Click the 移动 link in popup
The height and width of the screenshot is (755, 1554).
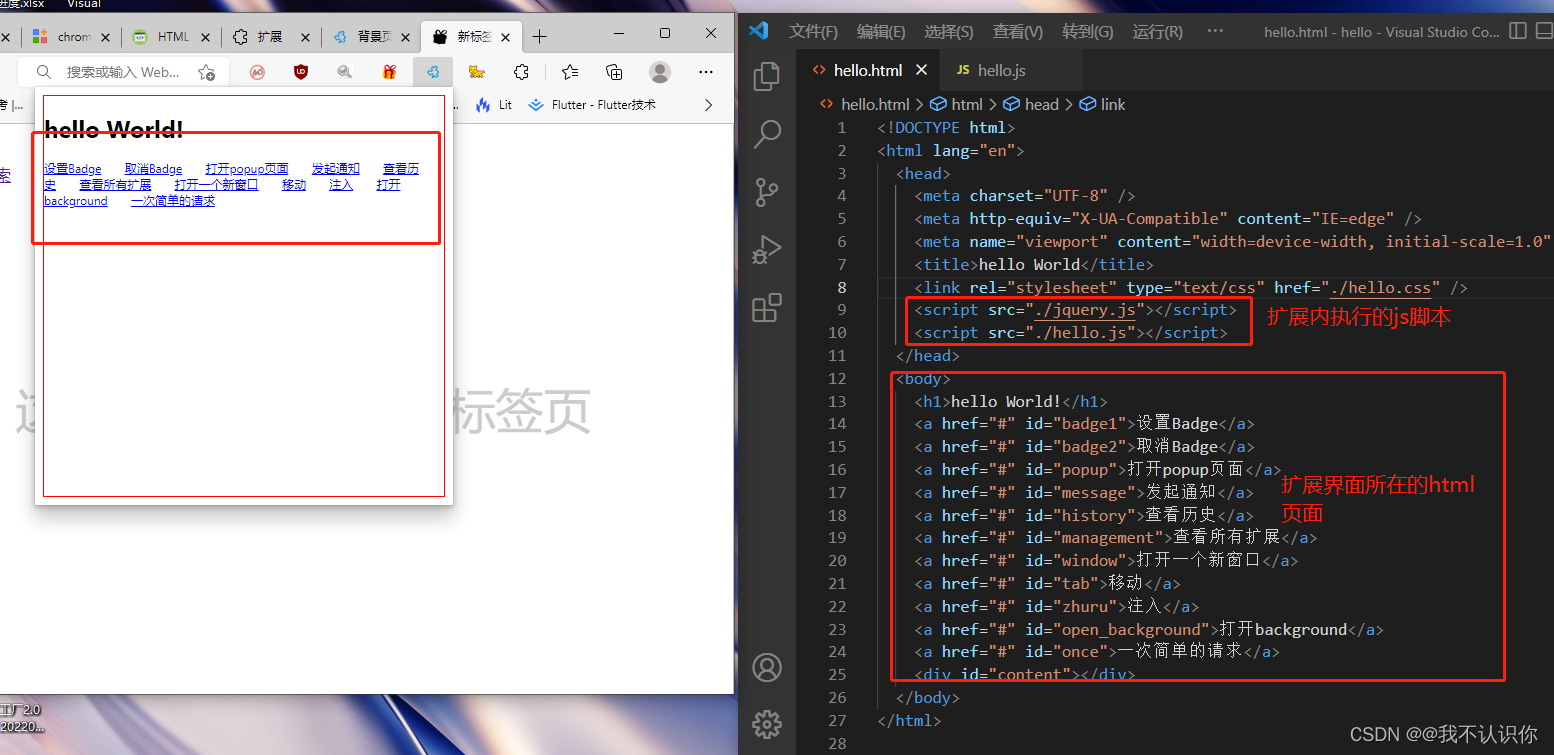click(294, 185)
